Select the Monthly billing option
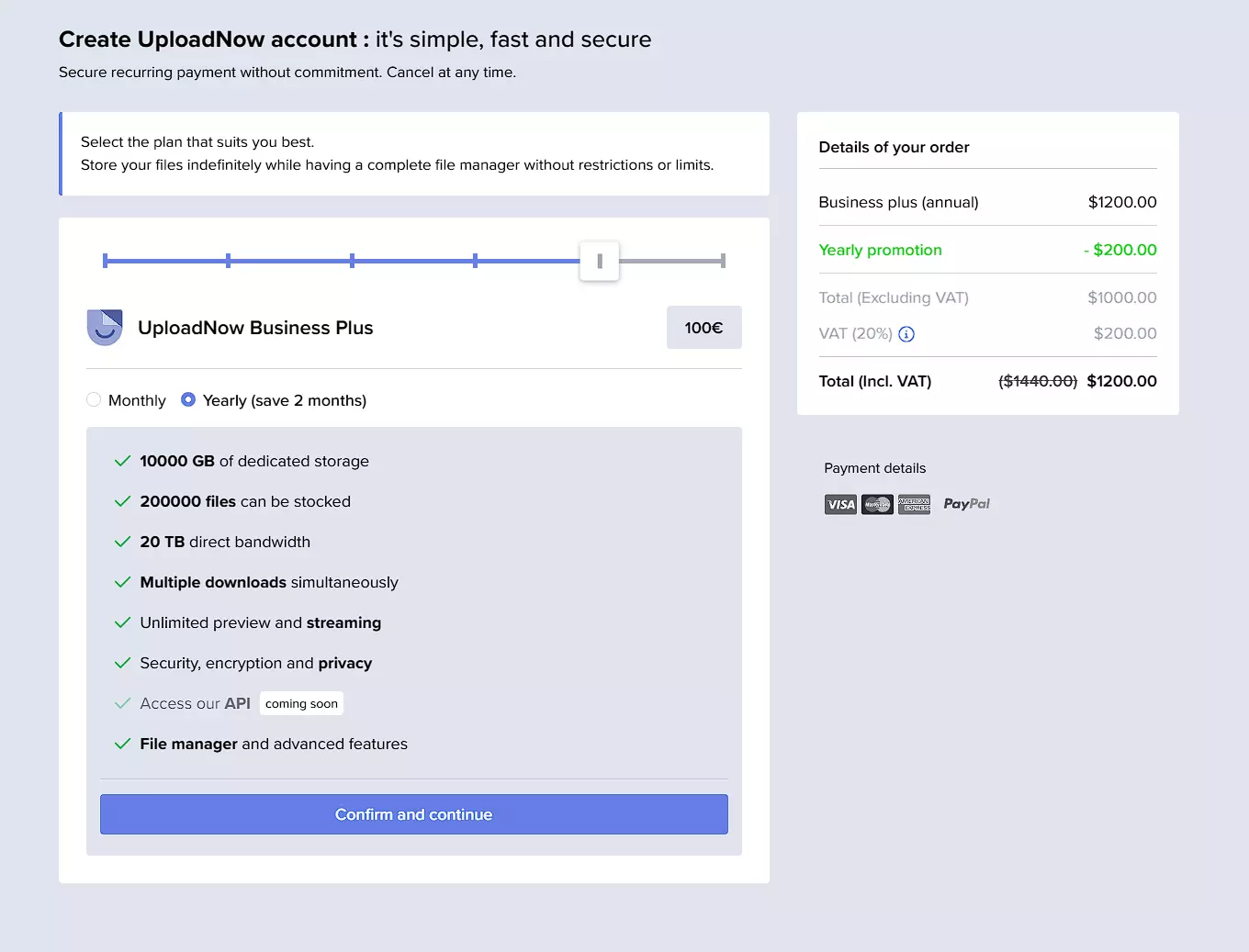This screenshot has height=952, width=1249. tap(94, 399)
